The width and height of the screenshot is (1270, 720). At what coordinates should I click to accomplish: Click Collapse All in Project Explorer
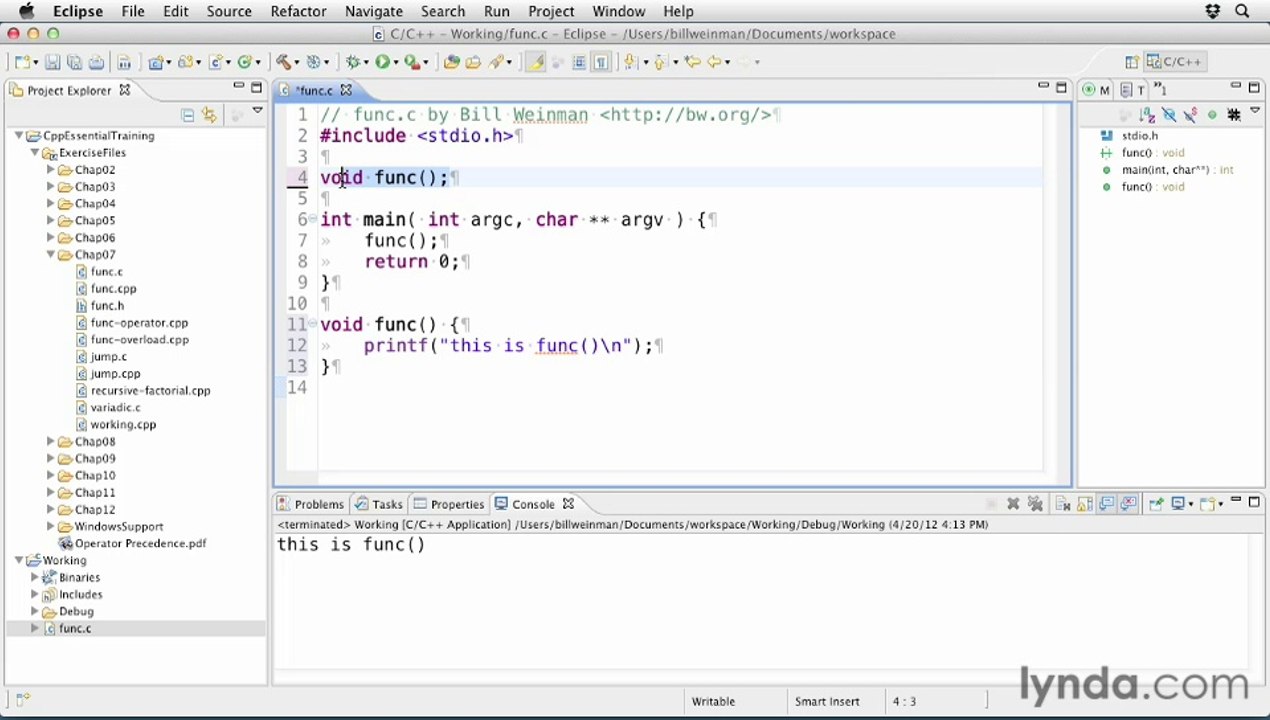click(187, 115)
